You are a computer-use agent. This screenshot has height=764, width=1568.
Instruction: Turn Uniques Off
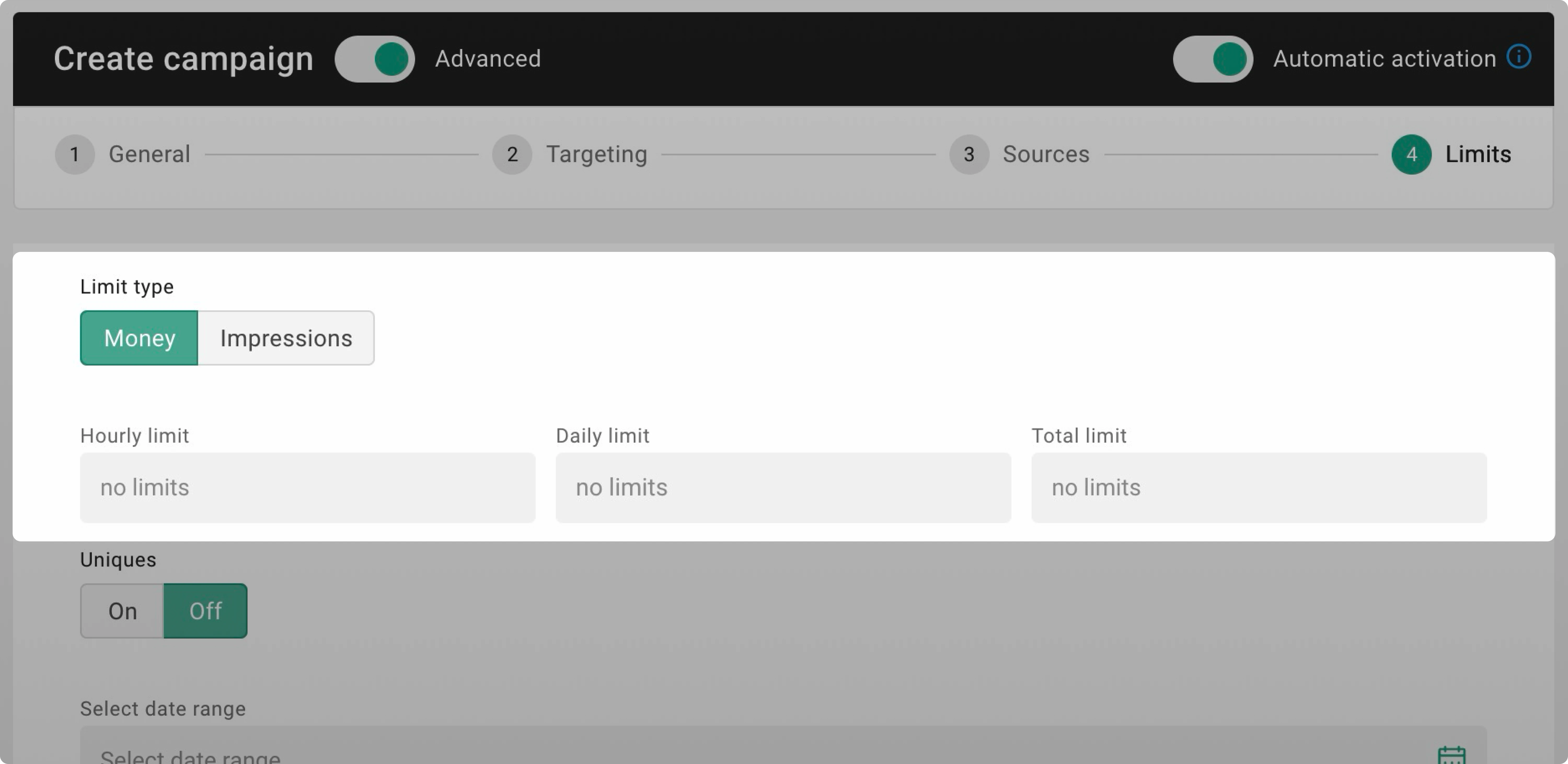[x=205, y=611]
